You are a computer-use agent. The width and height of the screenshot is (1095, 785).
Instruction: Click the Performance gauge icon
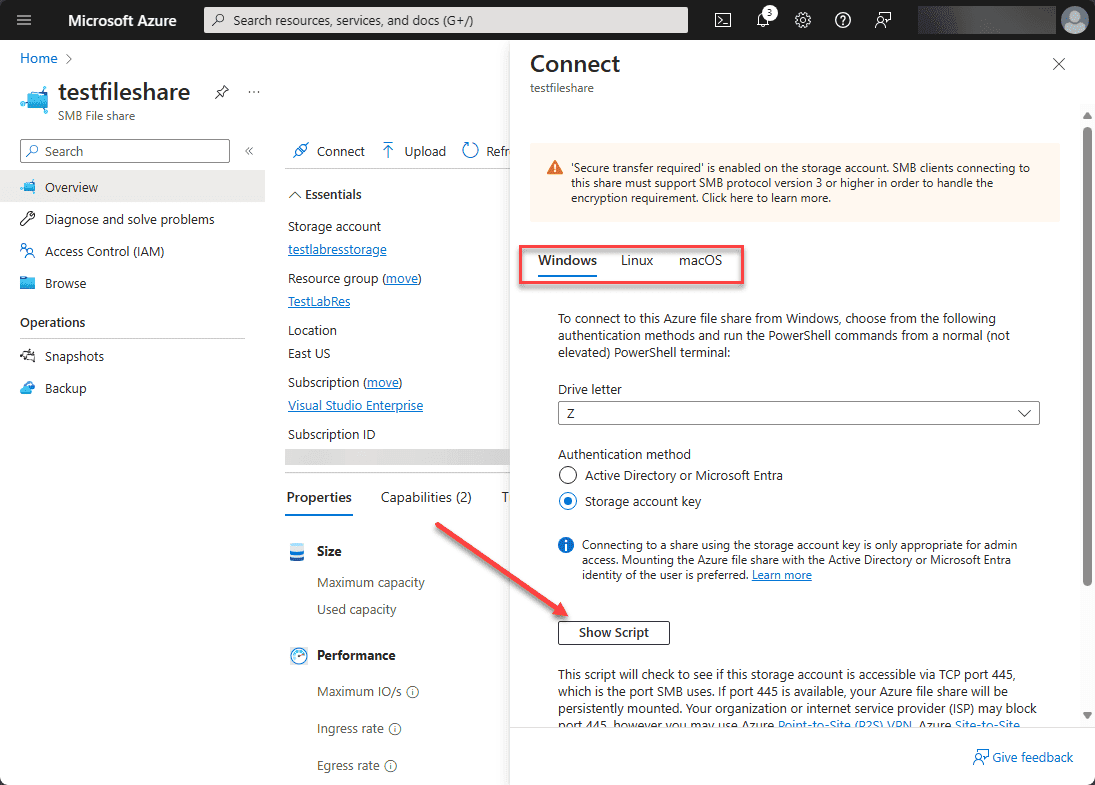pos(299,656)
